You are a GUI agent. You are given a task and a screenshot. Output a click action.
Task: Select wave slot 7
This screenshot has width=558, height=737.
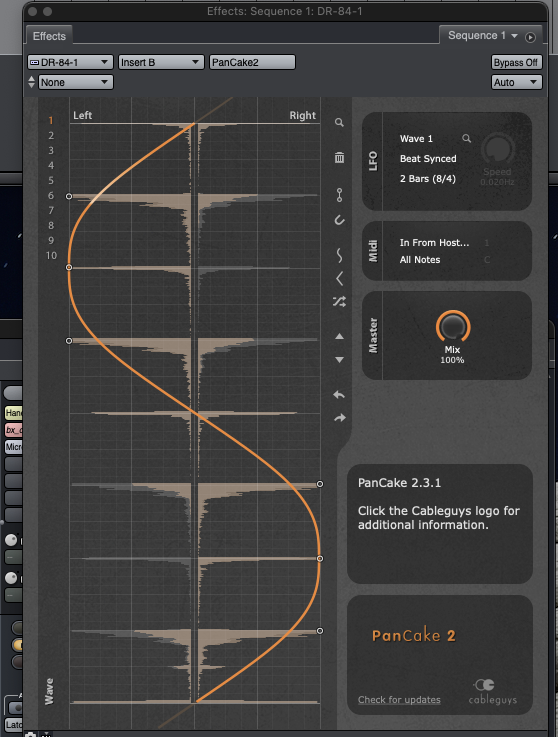(51, 211)
